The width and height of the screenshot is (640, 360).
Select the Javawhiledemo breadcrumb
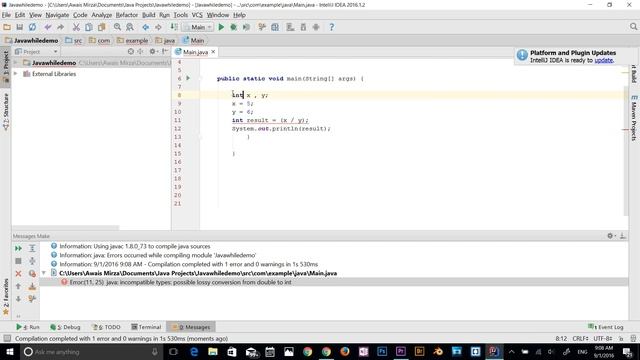coord(31,40)
